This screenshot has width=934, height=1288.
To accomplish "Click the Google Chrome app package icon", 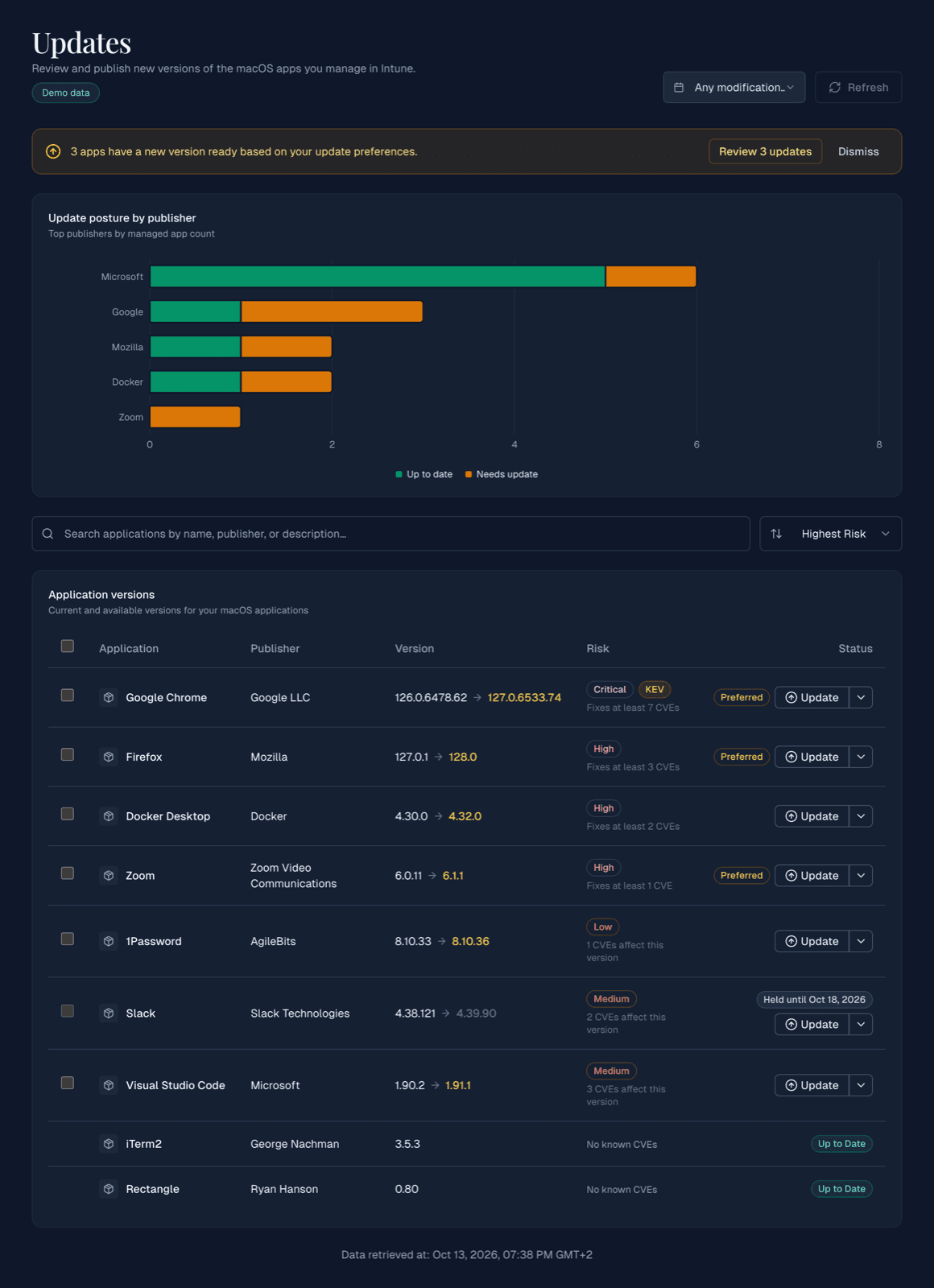I will [109, 697].
